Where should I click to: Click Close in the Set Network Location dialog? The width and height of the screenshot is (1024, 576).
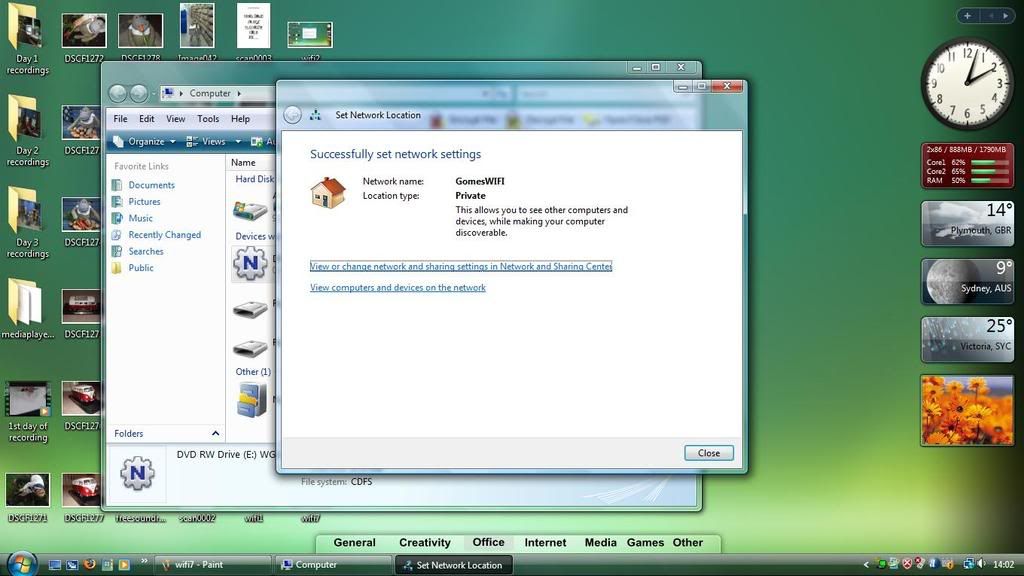tap(709, 453)
